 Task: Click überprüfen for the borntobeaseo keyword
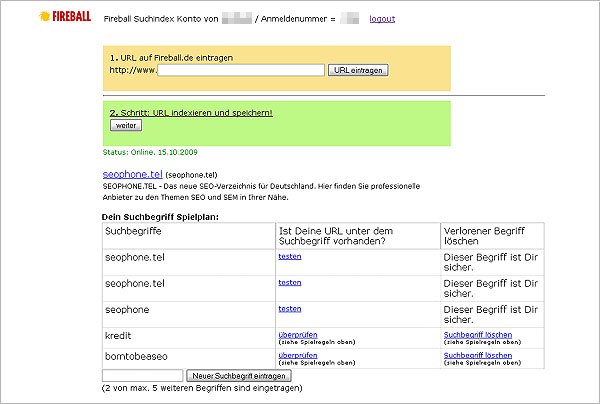[x=297, y=355]
